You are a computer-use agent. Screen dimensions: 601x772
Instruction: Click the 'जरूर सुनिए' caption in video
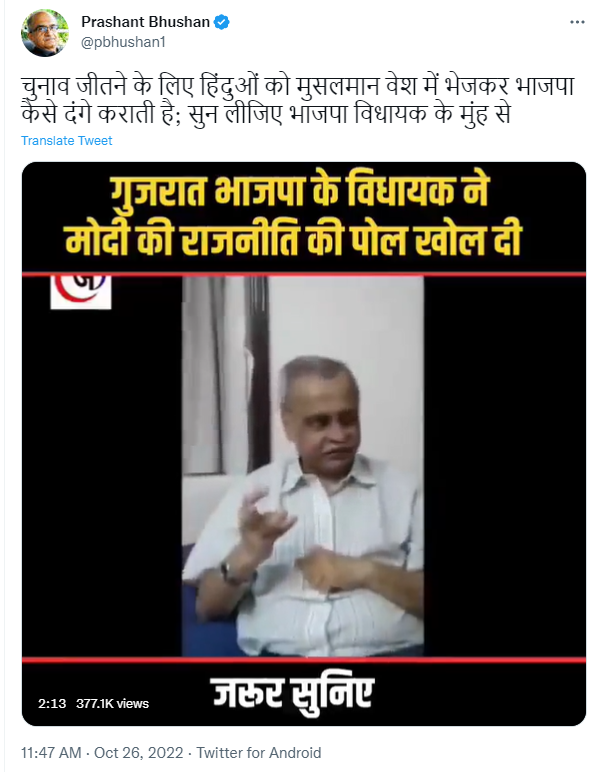click(x=293, y=694)
